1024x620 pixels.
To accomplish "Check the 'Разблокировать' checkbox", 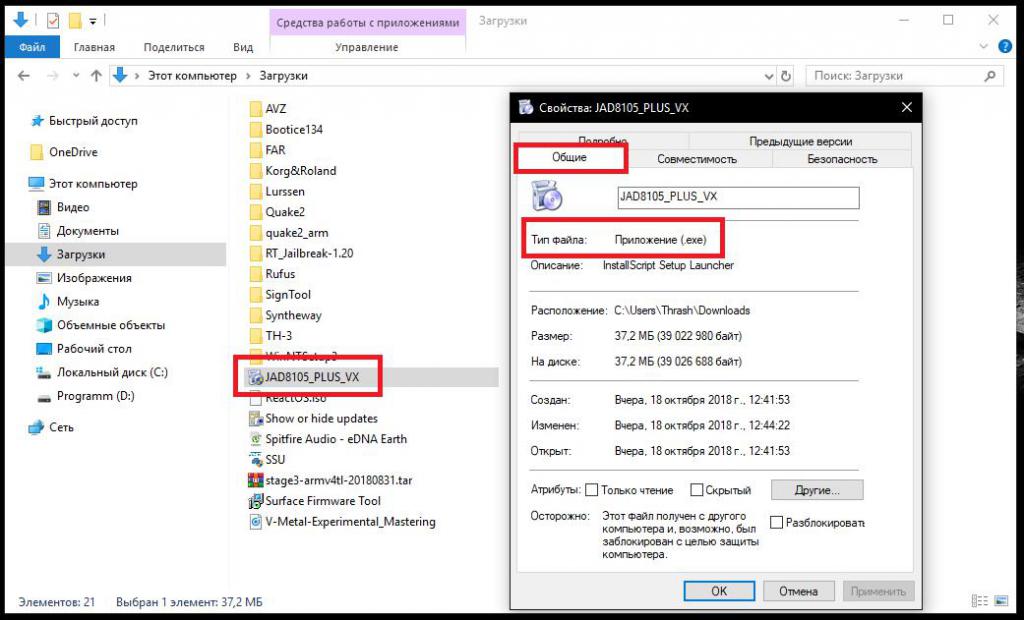I will pyautogui.click(x=776, y=522).
